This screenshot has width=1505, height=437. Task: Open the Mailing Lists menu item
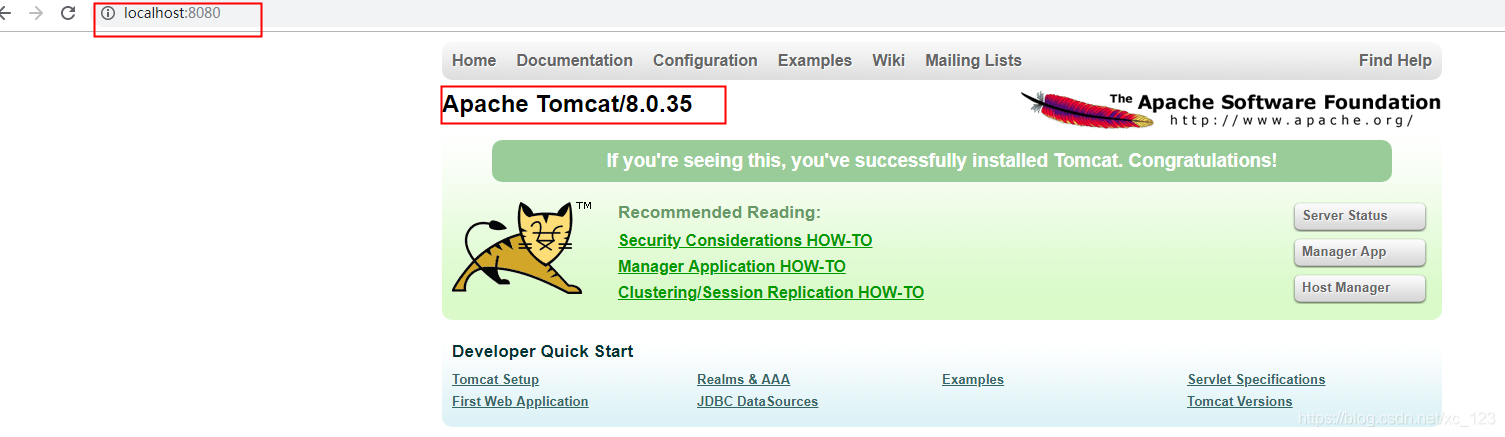coord(973,60)
